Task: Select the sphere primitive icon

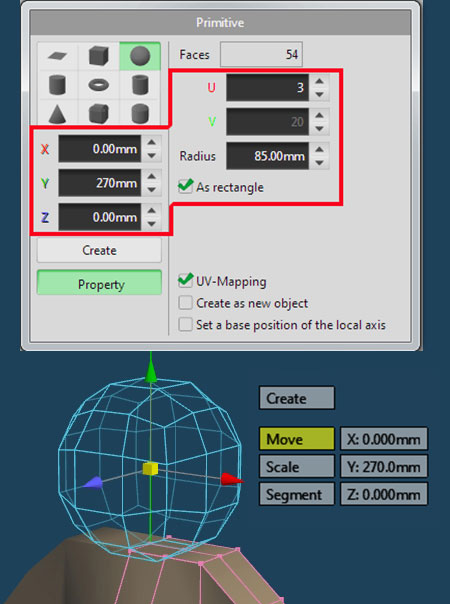Action: coord(139,56)
